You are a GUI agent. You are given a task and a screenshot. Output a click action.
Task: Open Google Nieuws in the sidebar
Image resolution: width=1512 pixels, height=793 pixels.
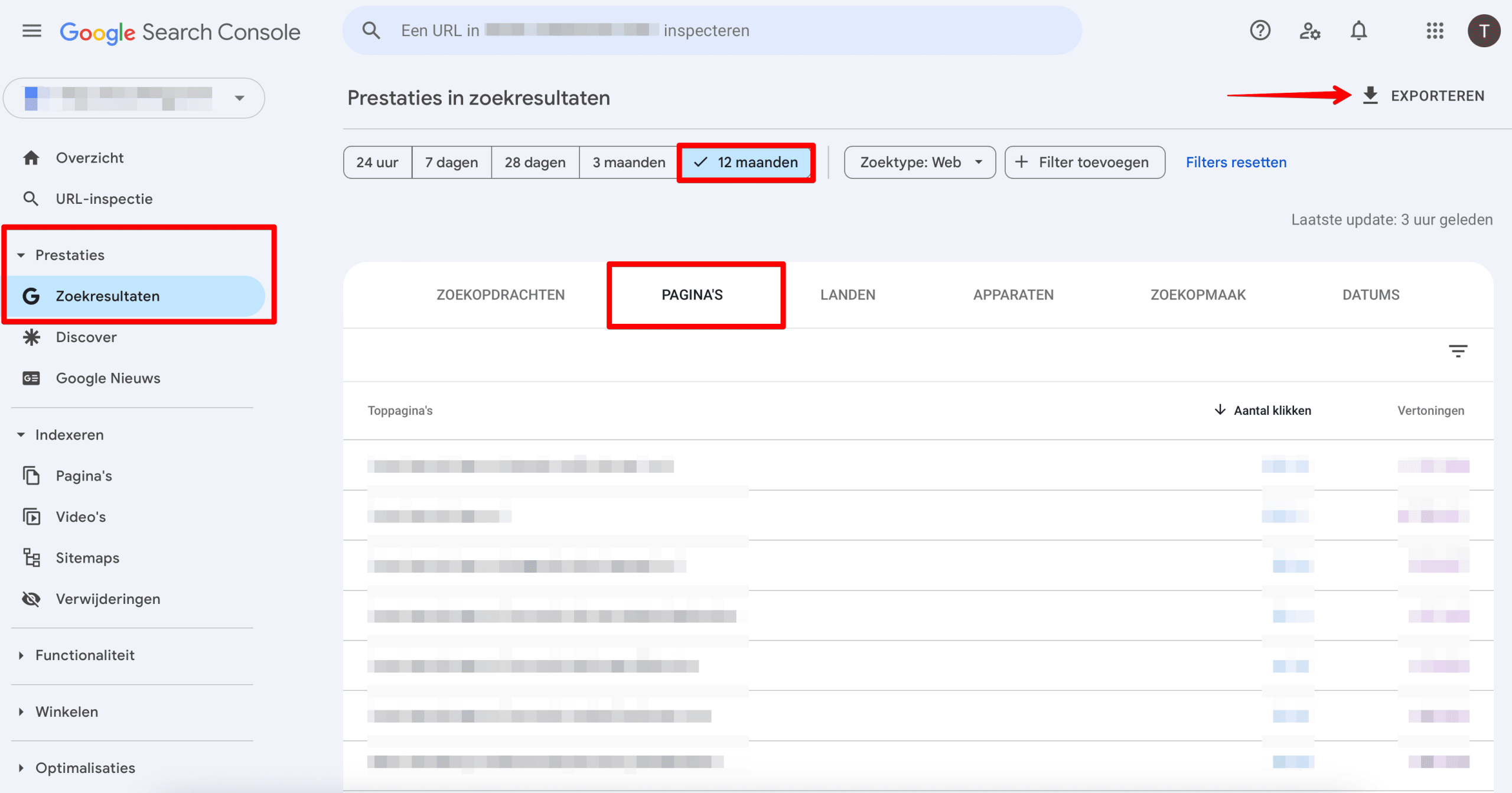pos(134,378)
